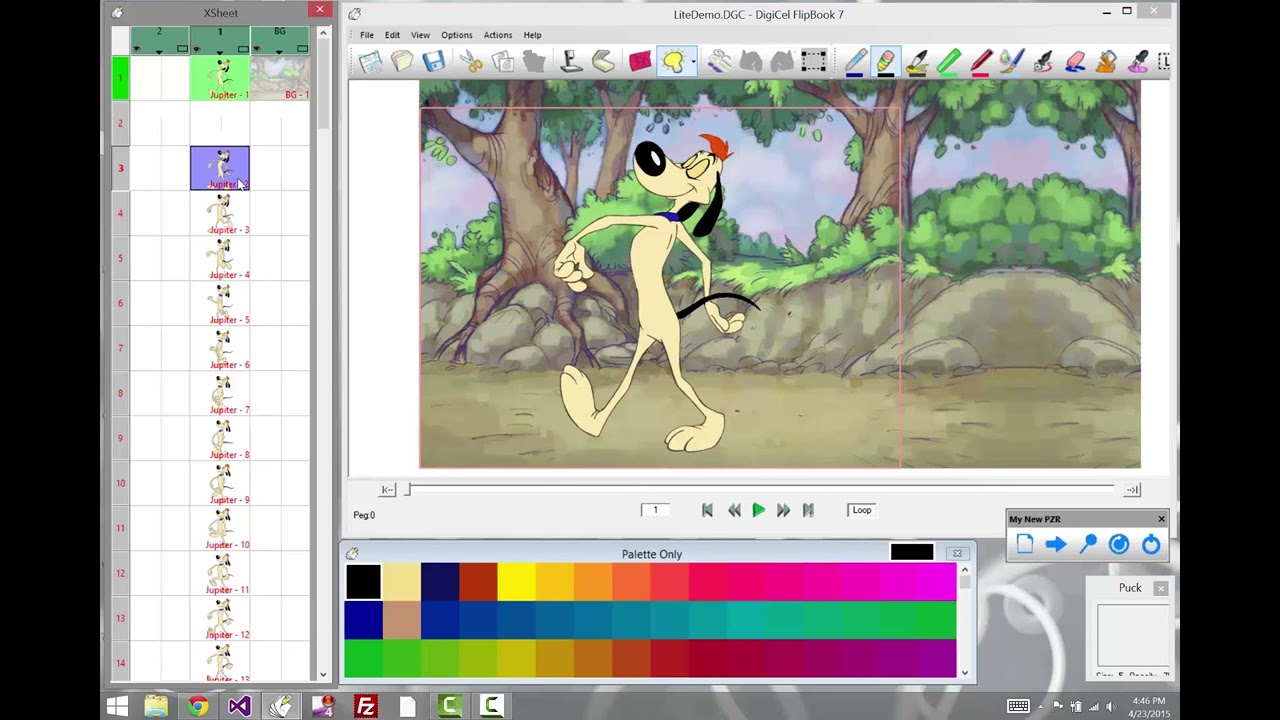Viewport: 1280px width, 720px height.
Task: Toggle the yellow light bulb light table icon
Action: click(672, 62)
